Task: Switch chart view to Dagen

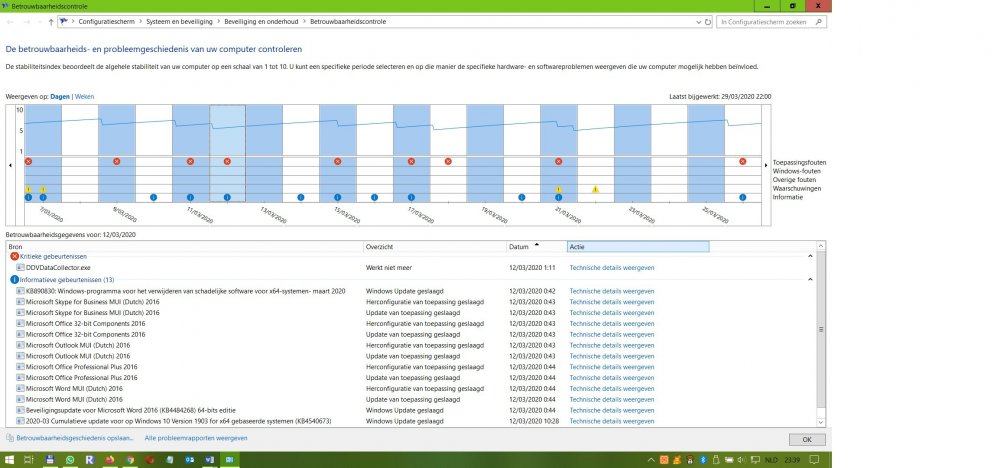Action: [61, 96]
